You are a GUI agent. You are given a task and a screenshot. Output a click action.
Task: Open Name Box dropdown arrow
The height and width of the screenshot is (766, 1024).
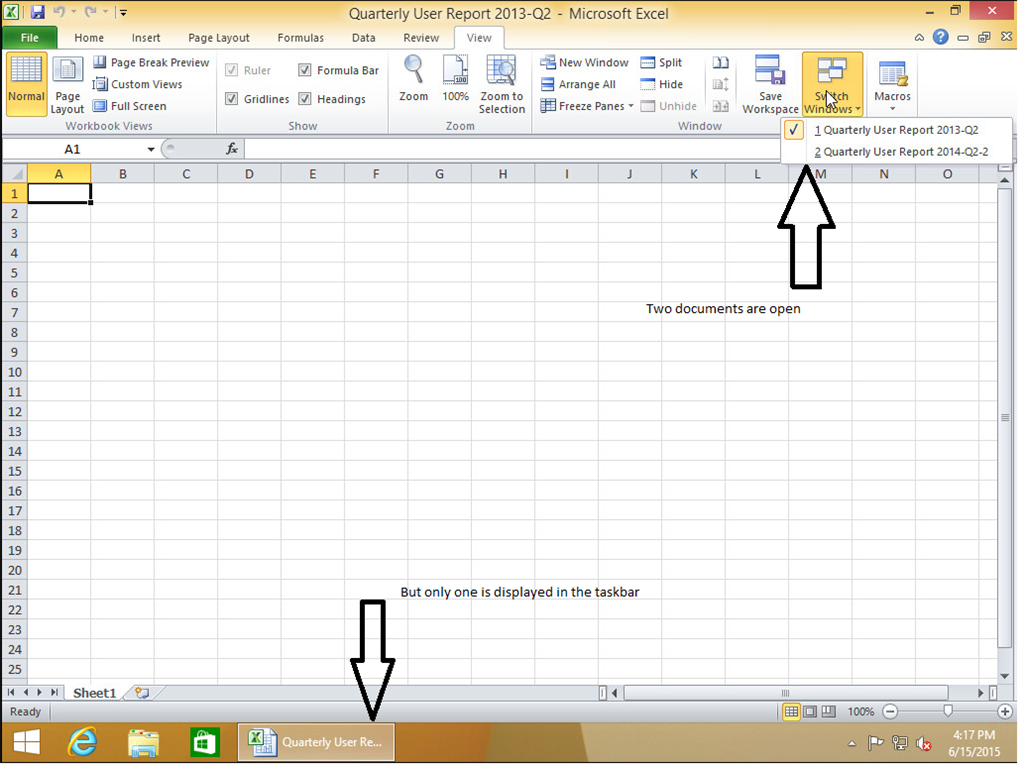151,150
